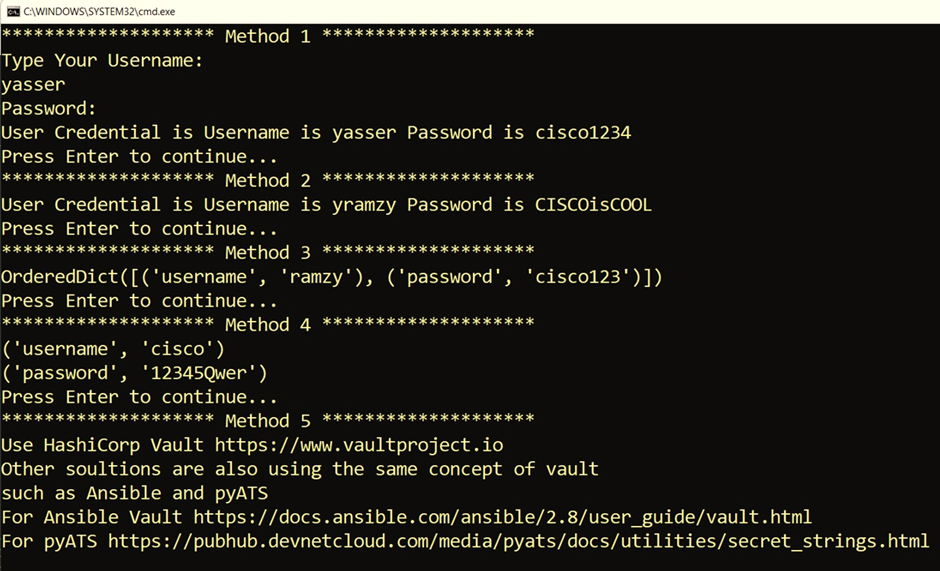Click 'Type Your Username:' prompt text
This screenshot has width=940, height=571.
[103, 60]
